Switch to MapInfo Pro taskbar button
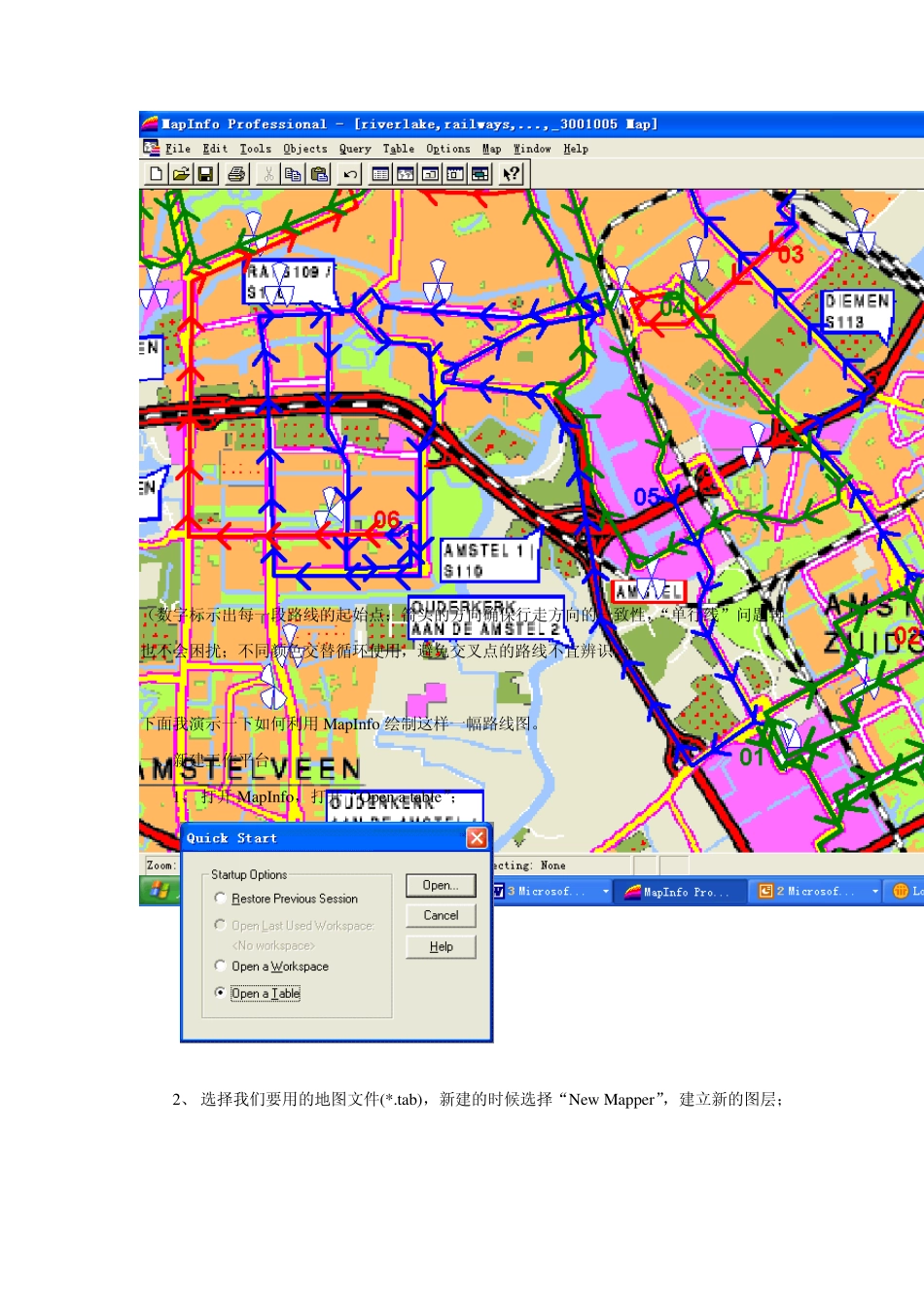The height and width of the screenshot is (1307, 924). click(x=681, y=891)
